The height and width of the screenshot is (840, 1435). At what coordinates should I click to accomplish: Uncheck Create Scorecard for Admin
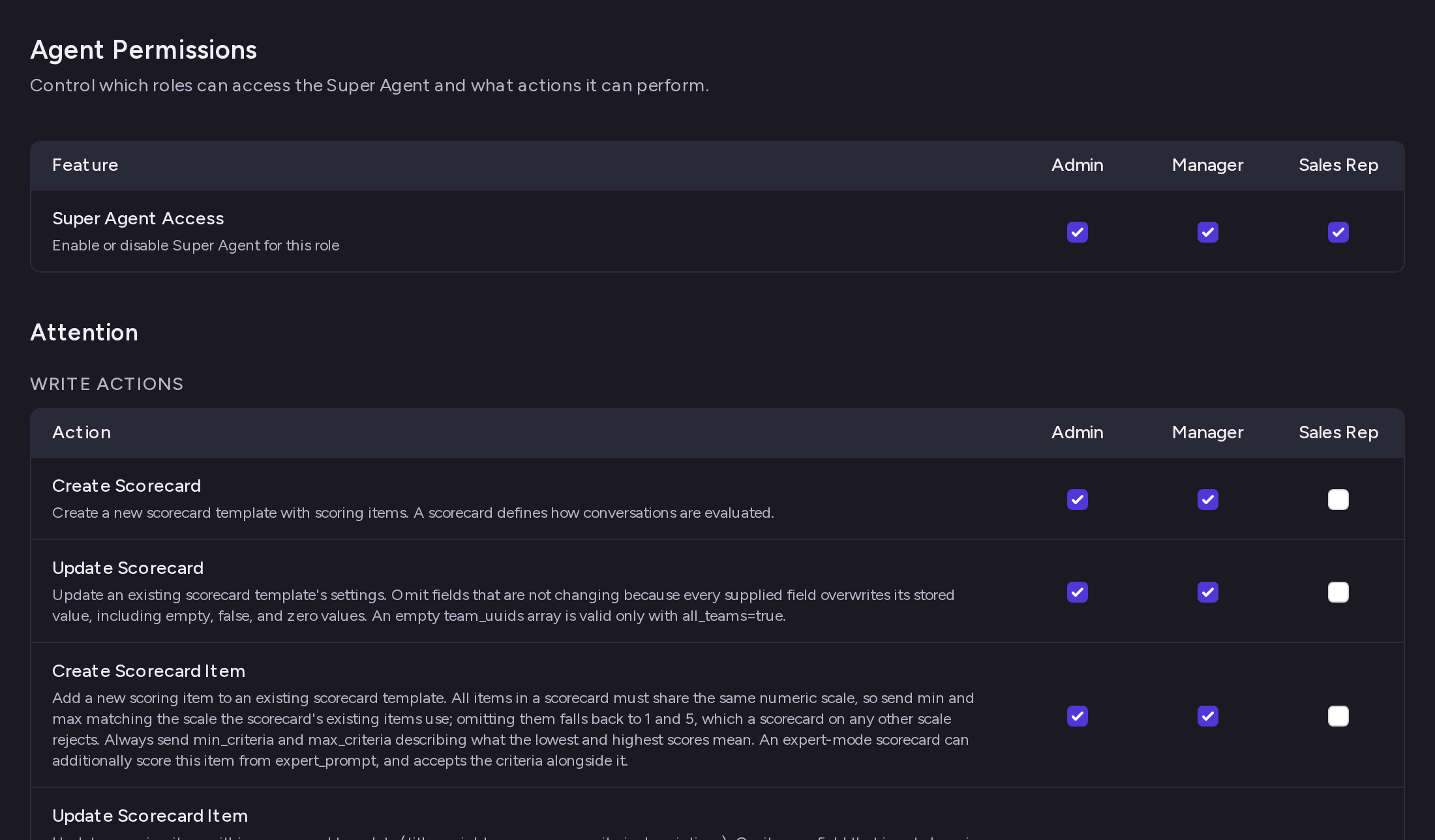click(1078, 500)
